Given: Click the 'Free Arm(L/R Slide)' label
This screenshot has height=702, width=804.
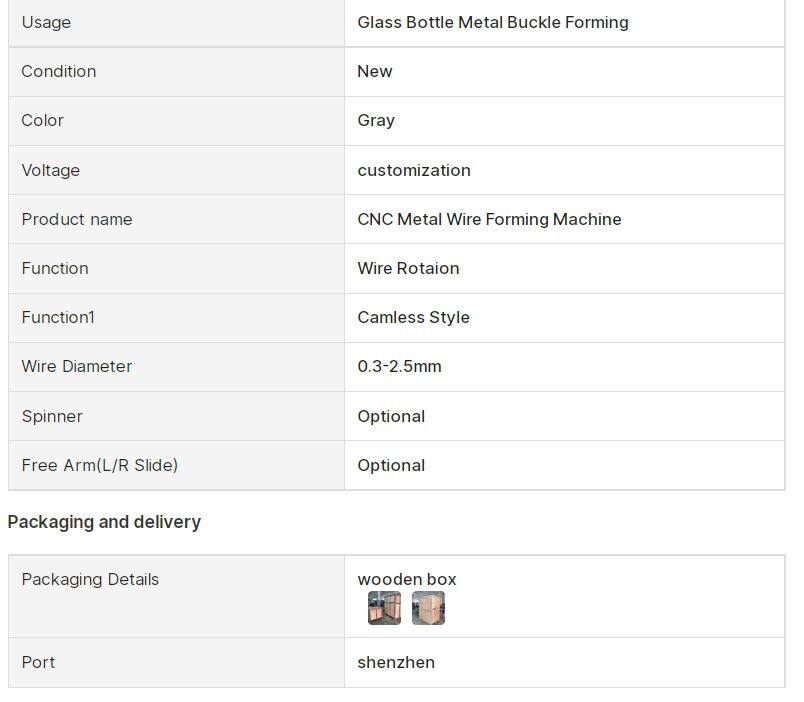Looking at the screenshot, I should 99,465.
